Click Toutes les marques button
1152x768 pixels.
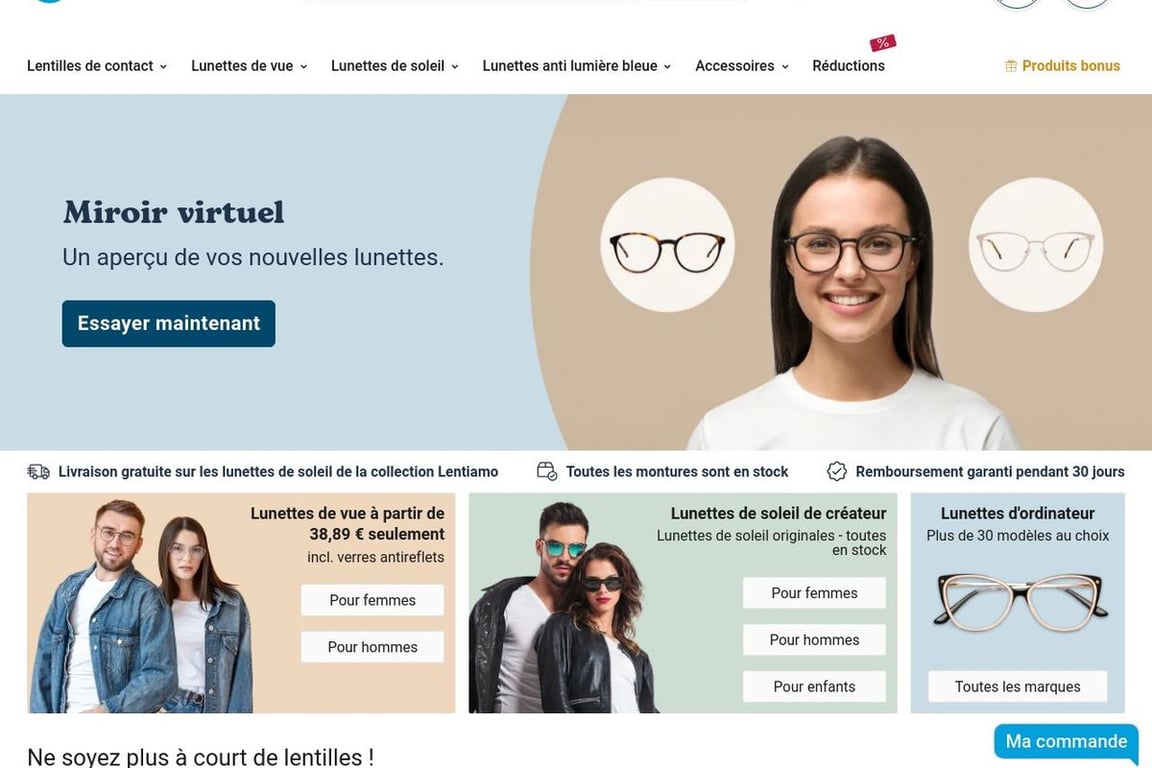coord(1018,686)
